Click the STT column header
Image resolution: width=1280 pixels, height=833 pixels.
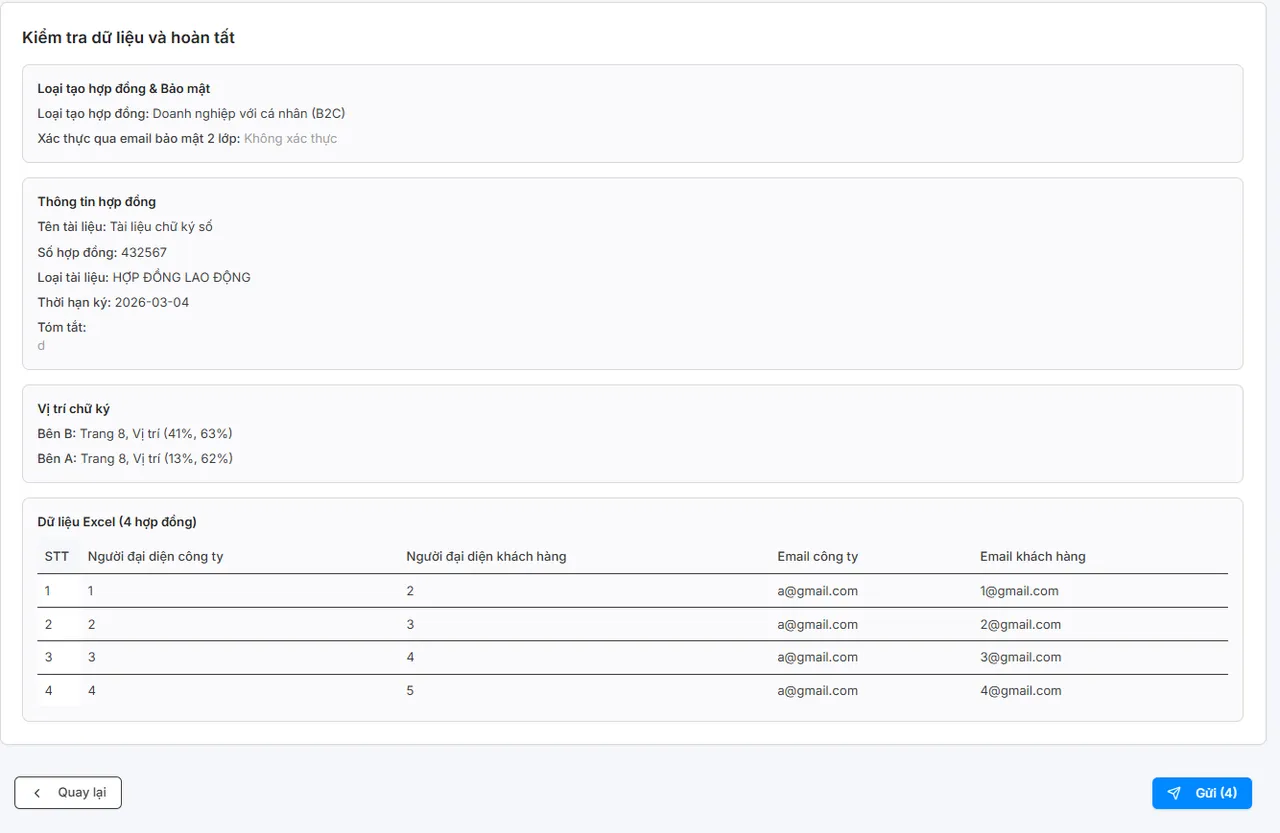57,557
